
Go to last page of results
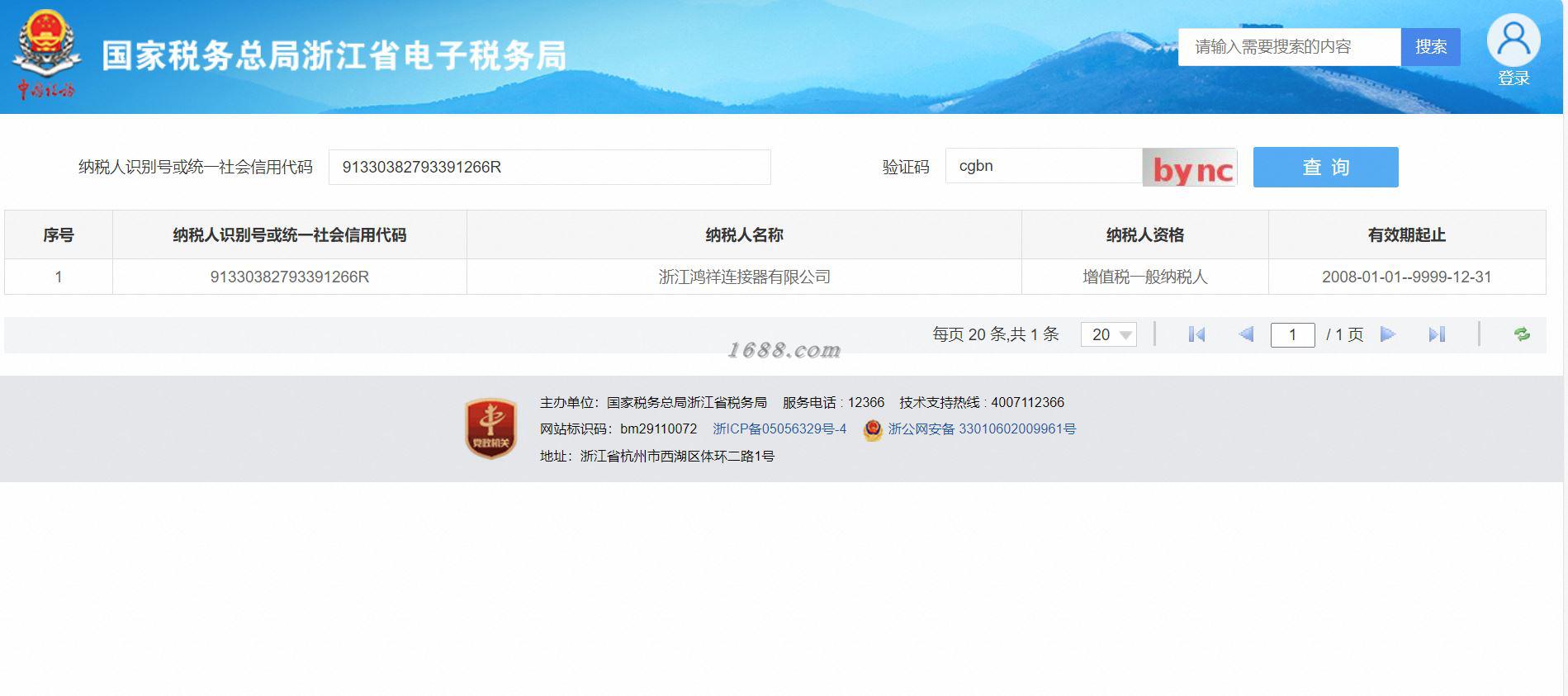(x=1437, y=334)
